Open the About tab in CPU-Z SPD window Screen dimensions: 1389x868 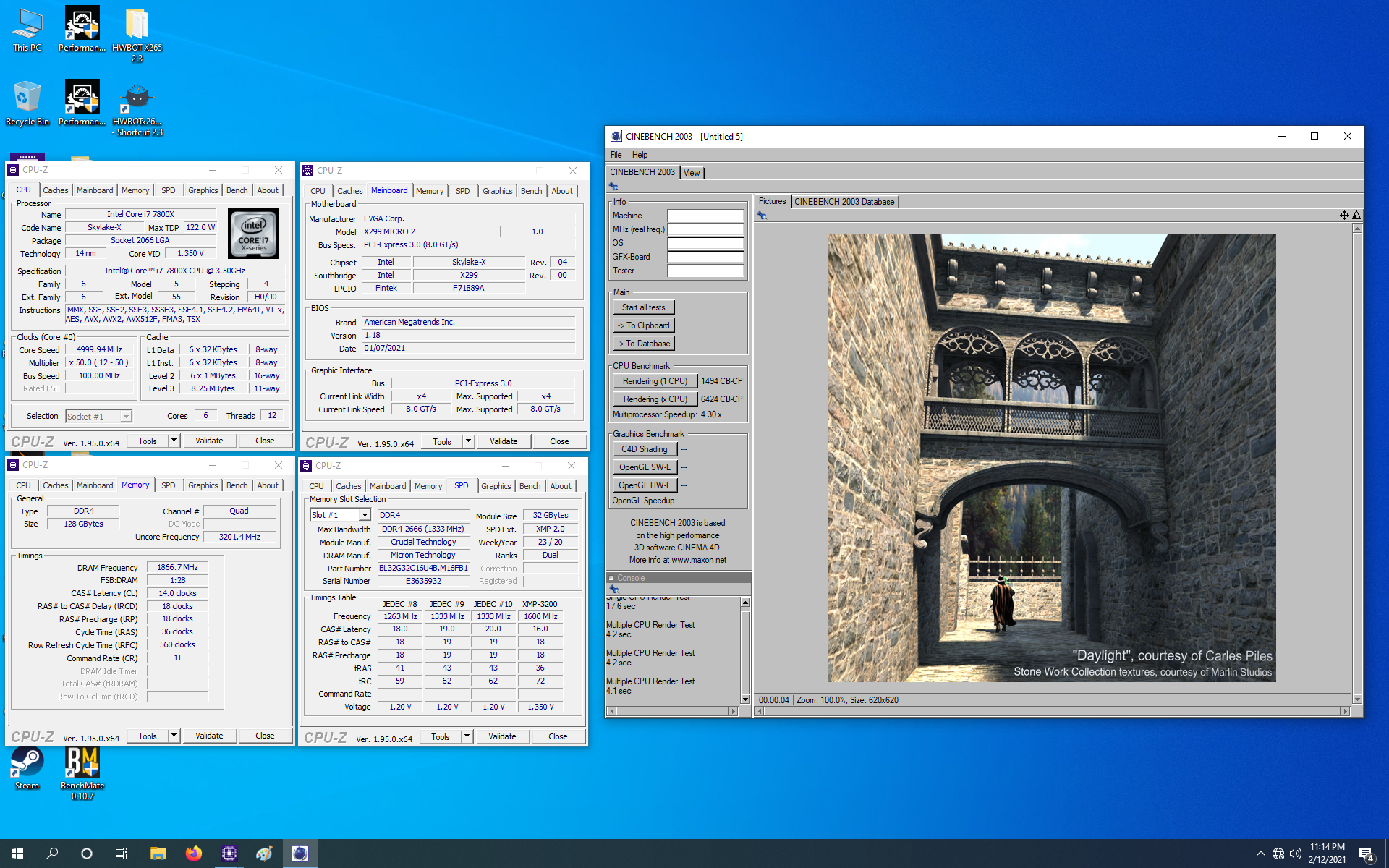coord(561,486)
